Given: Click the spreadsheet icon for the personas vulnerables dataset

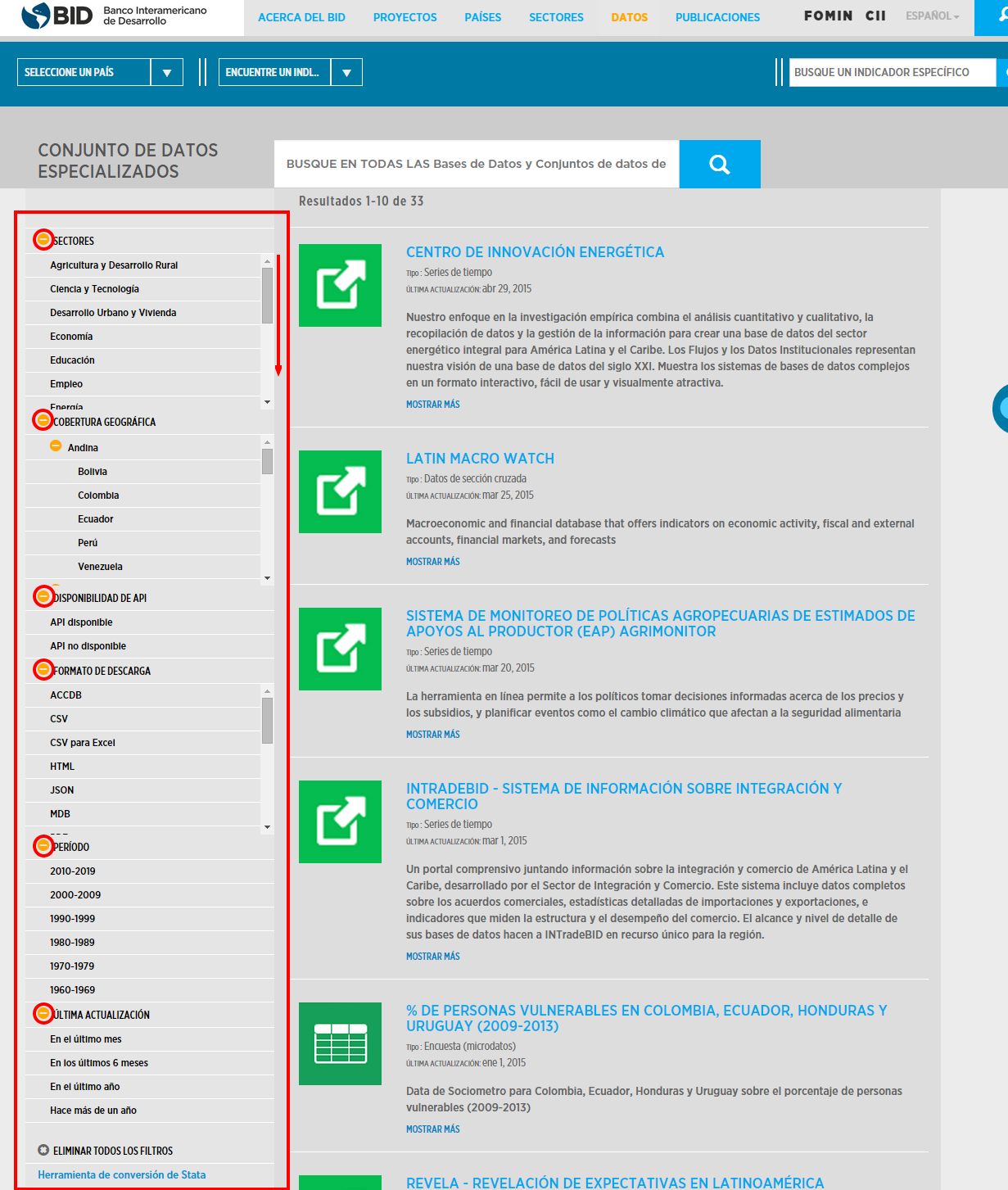Looking at the screenshot, I should 339,1043.
